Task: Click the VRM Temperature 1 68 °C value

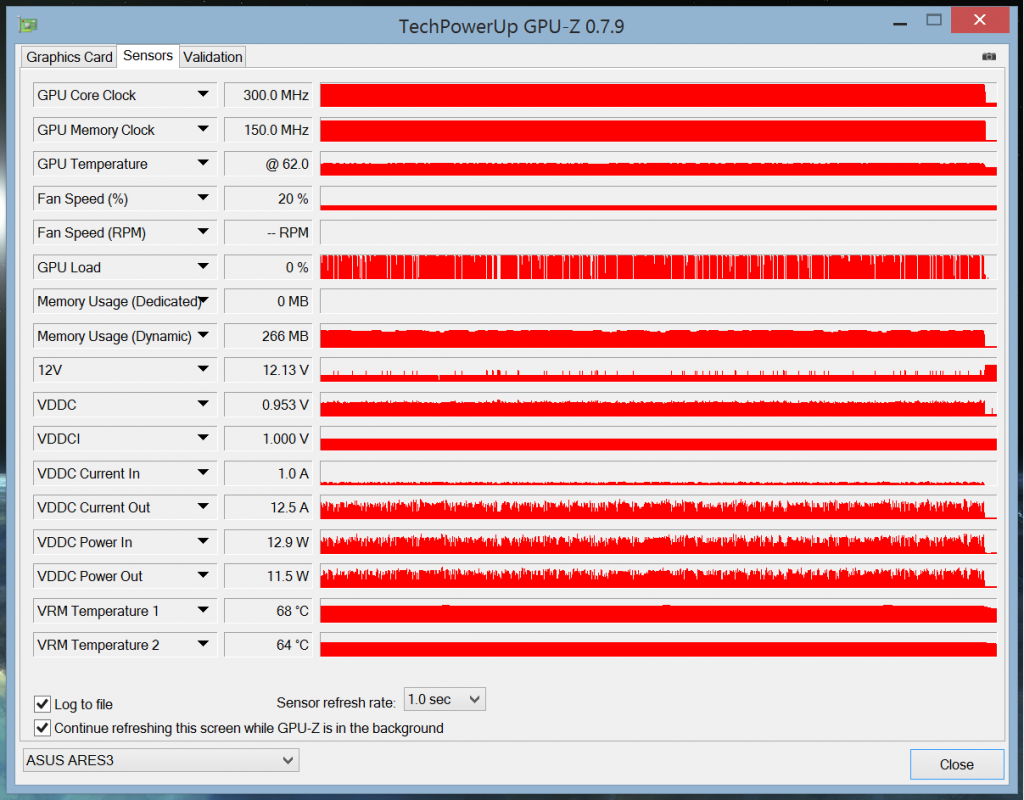Action: pyautogui.click(x=268, y=611)
